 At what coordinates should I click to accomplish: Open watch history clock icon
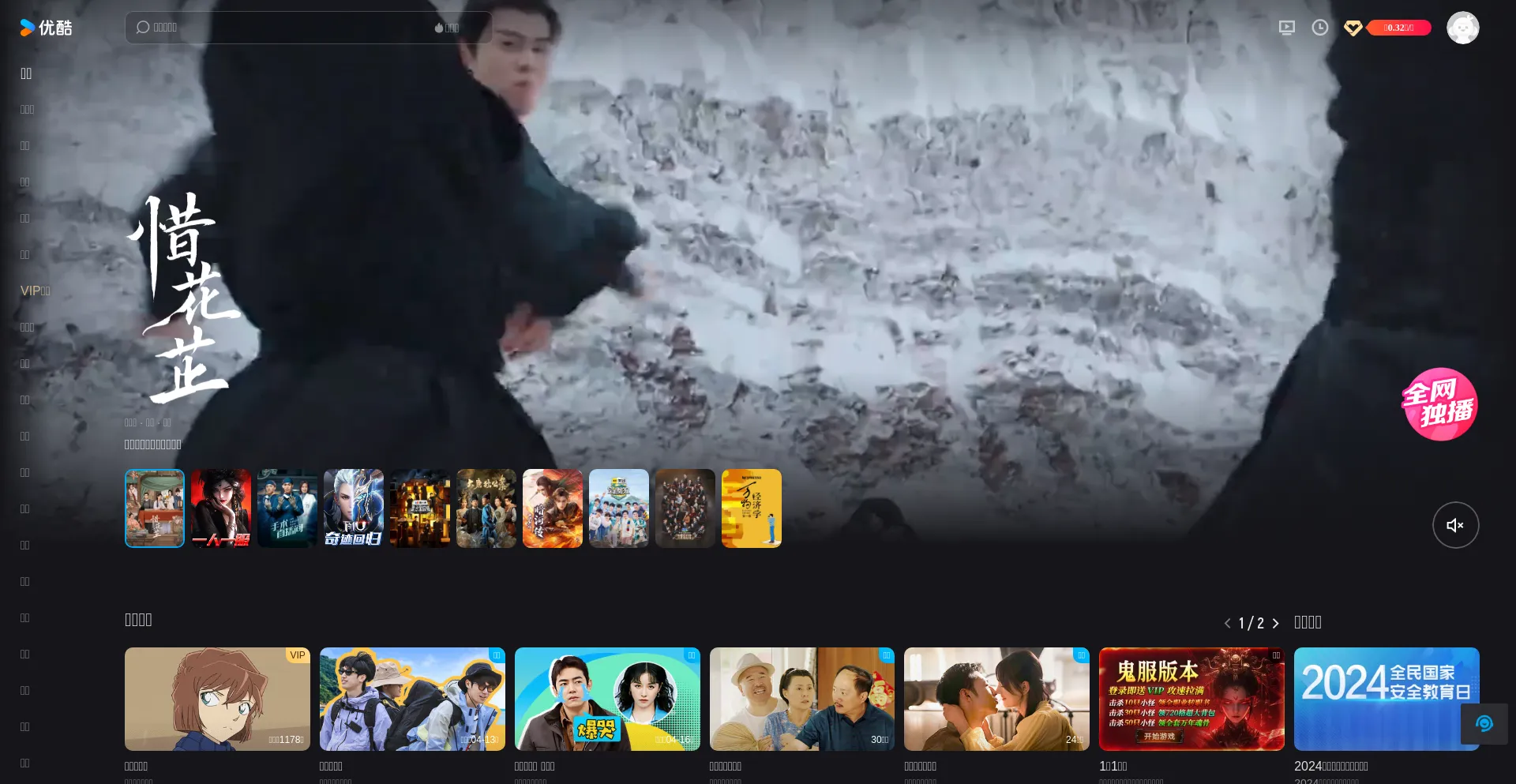(x=1320, y=28)
